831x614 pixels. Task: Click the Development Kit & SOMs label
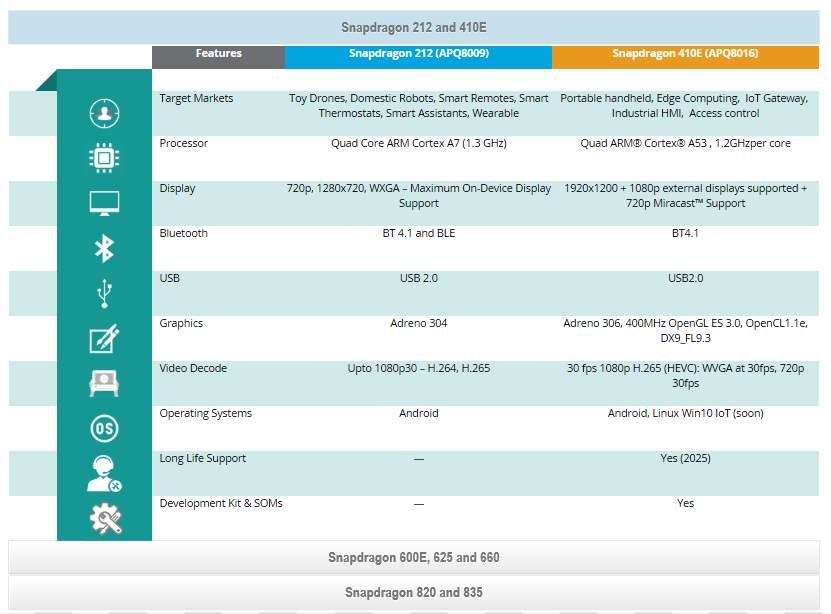click(221, 503)
